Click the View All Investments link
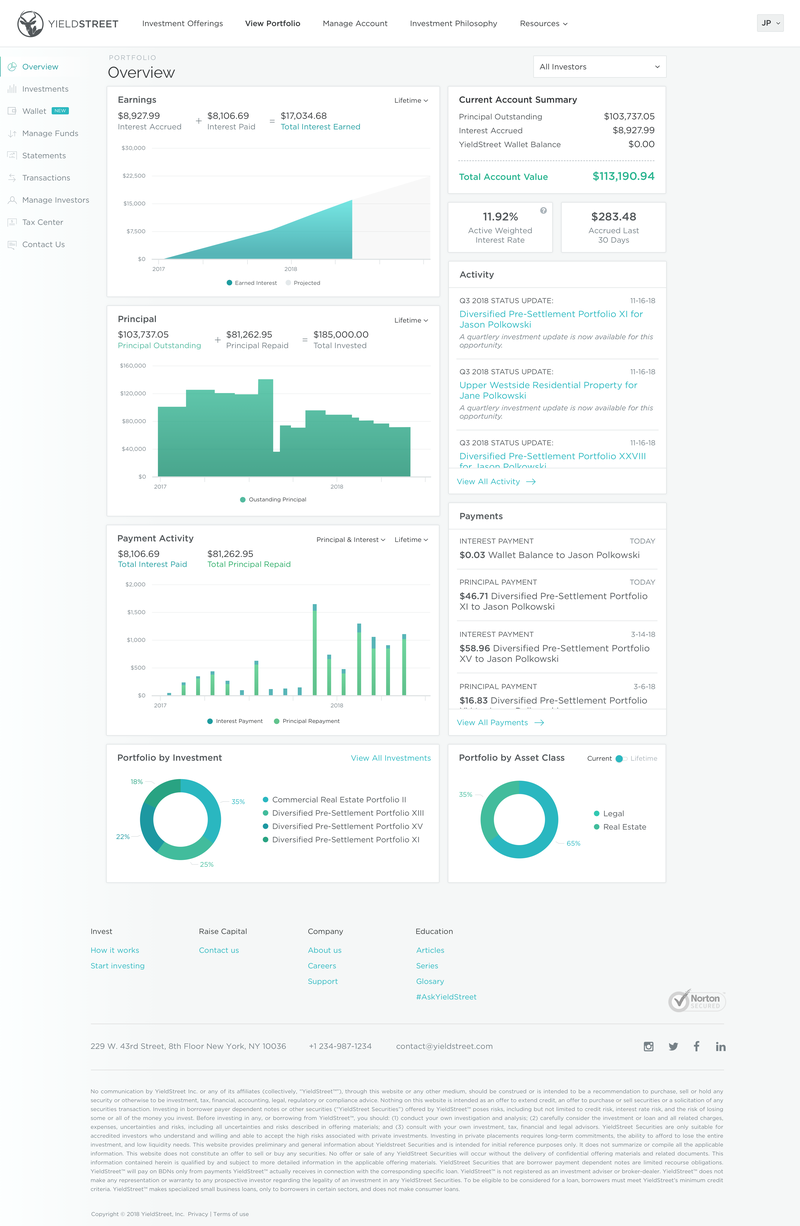The width and height of the screenshot is (800, 1226). [391, 758]
